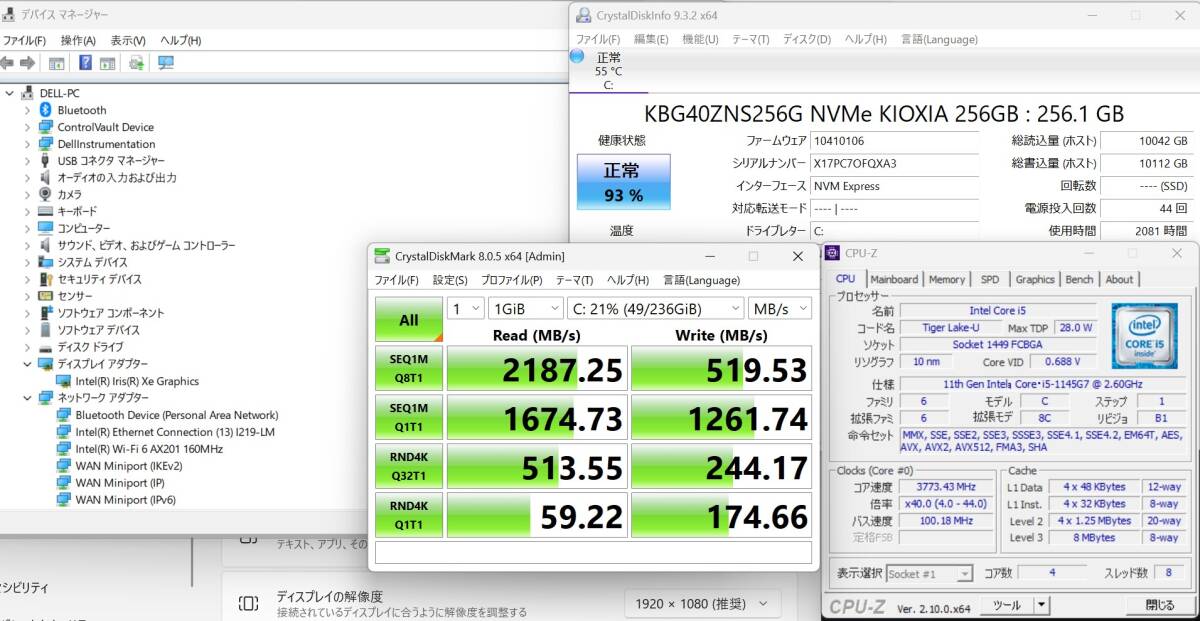This screenshot has width=1200, height=621.
Task: Click the システム デバイス icon
Action: click(45, 263)
